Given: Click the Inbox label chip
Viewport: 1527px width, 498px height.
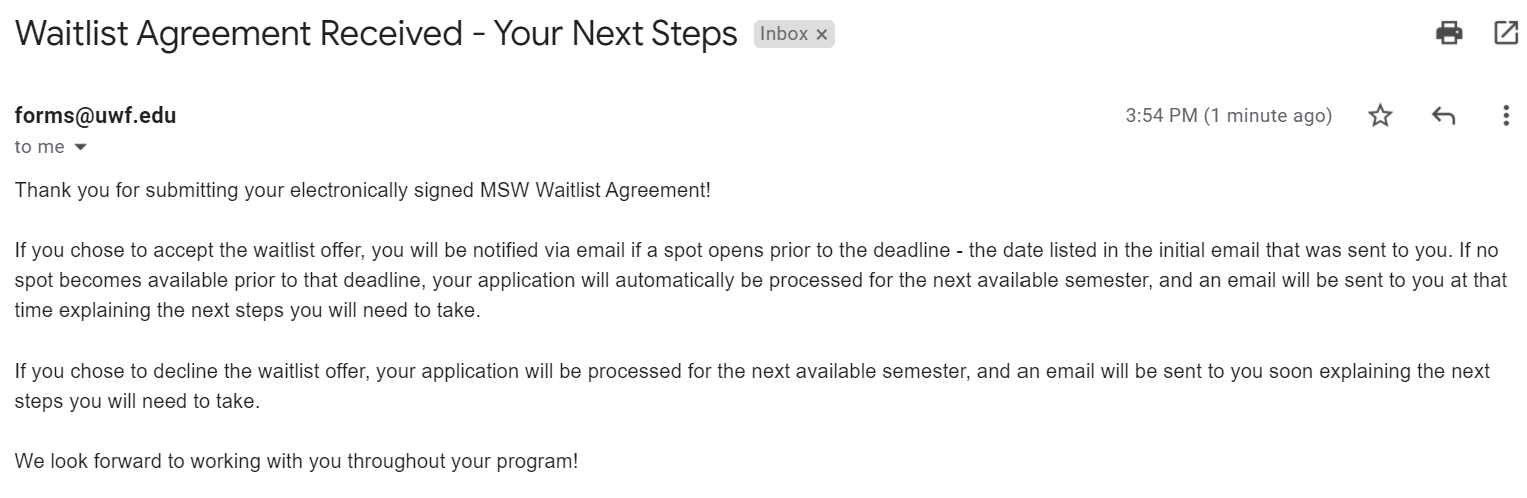Looking at the screenshot, I should click(794, 34).
